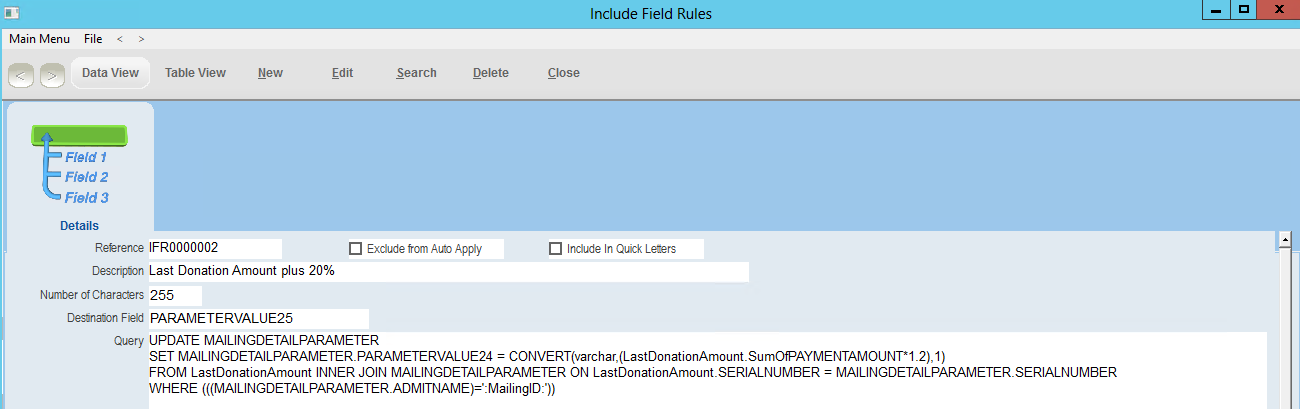The width and height of the screenshot is (1300, 409).
Task: Tick the Exclude from Auto Apply checkbox
Action: [355, 249]
